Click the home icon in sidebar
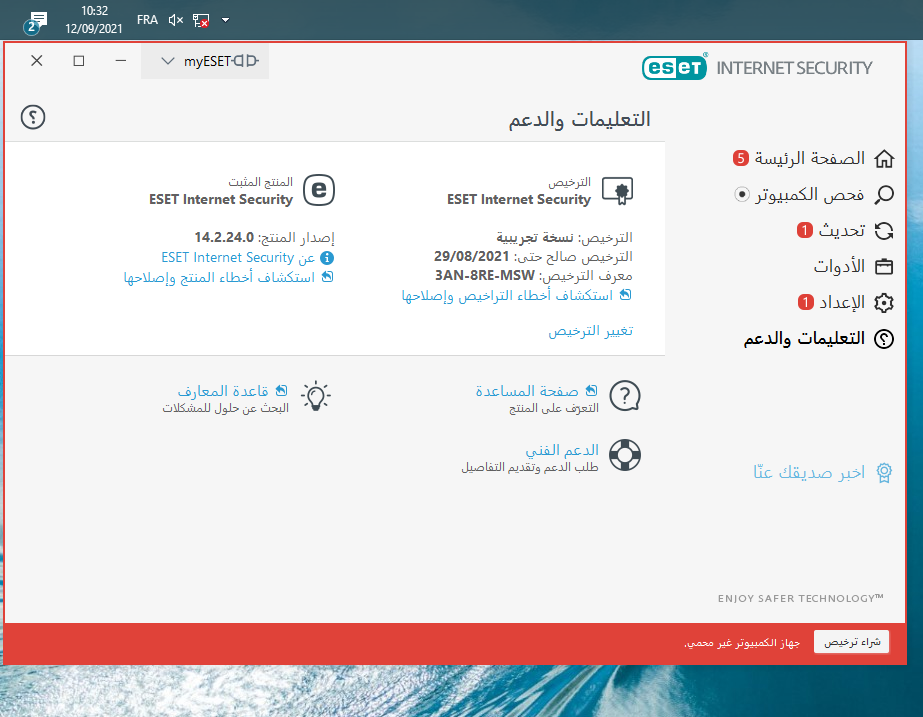 (x=884, y=158)
